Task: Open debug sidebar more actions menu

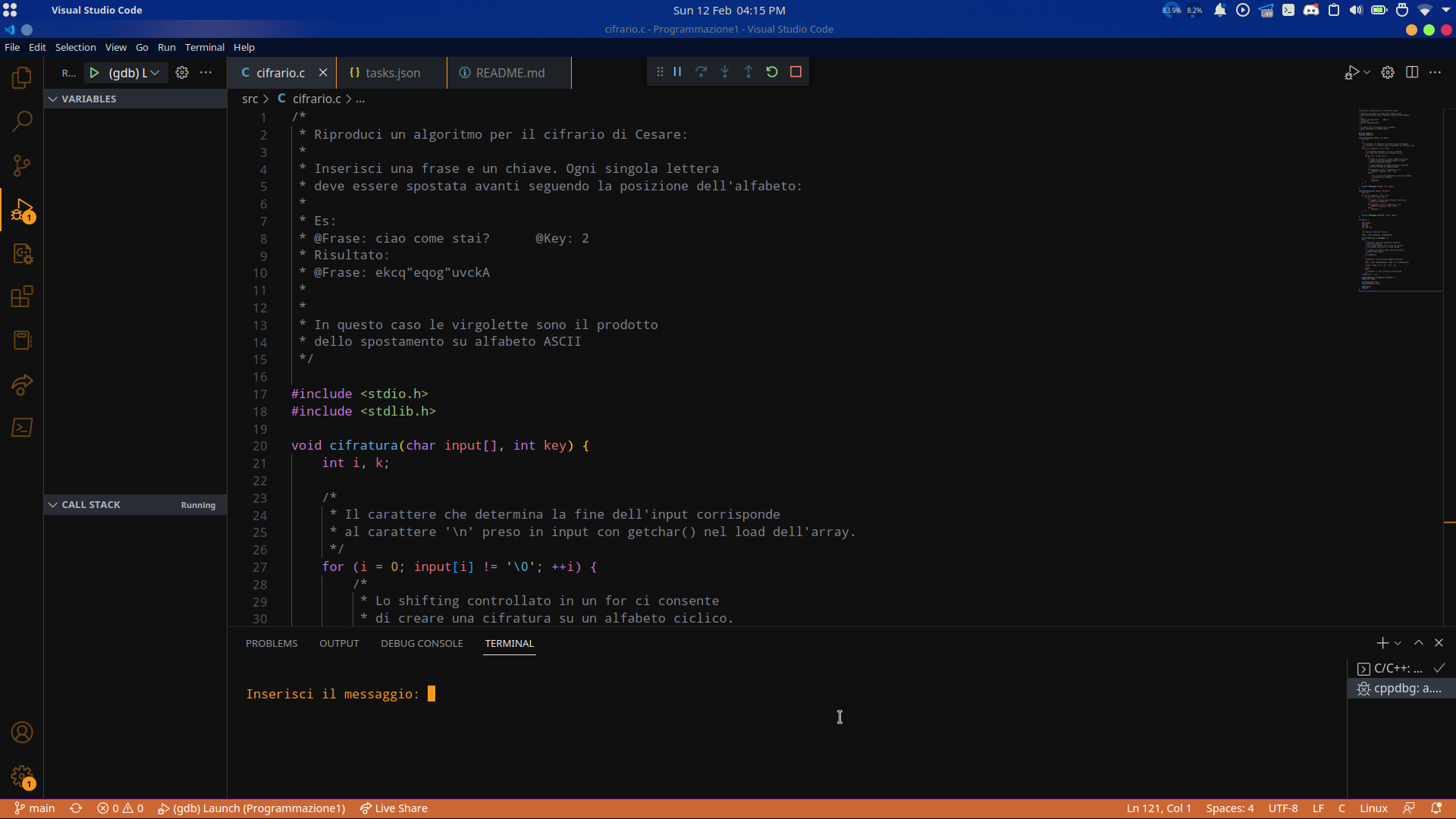Action: pyautogui.click(x=206, y=73)
